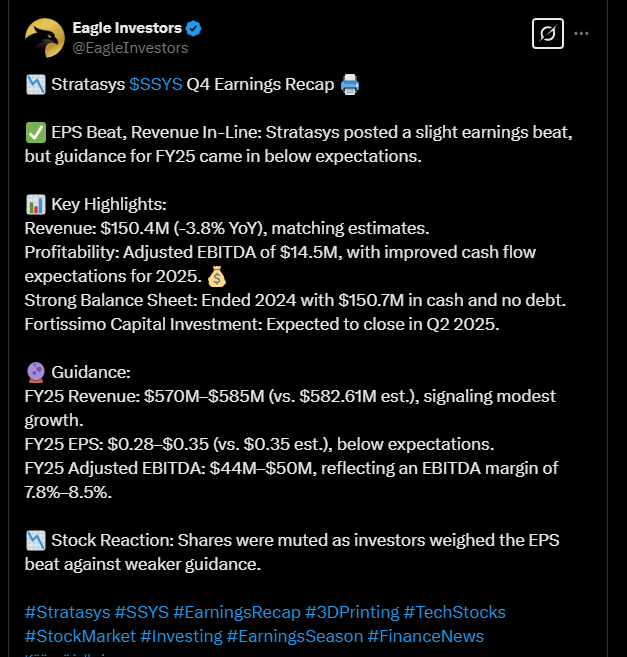627x657 pixels.
Task: Open Grok actions icon on the post
Action: tap(547, 33)
